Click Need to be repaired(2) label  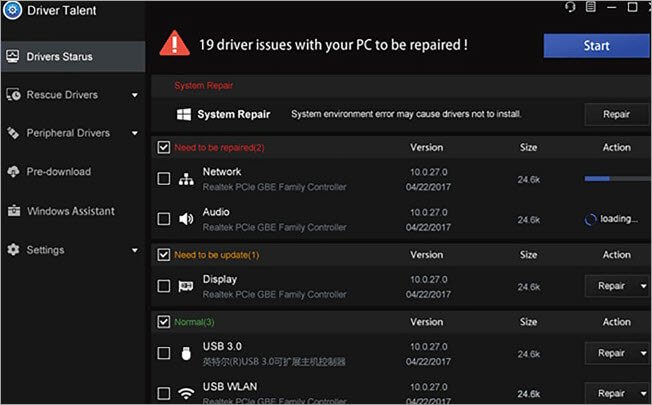219,147
